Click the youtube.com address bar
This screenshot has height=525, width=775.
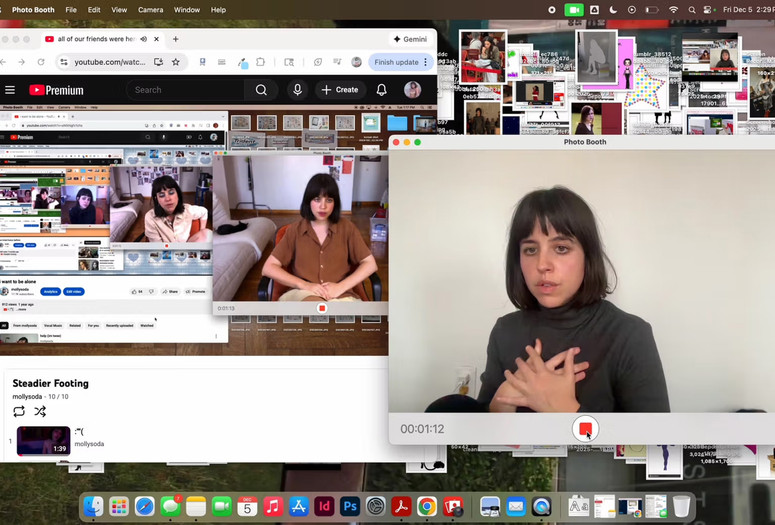tap(110, 62)
